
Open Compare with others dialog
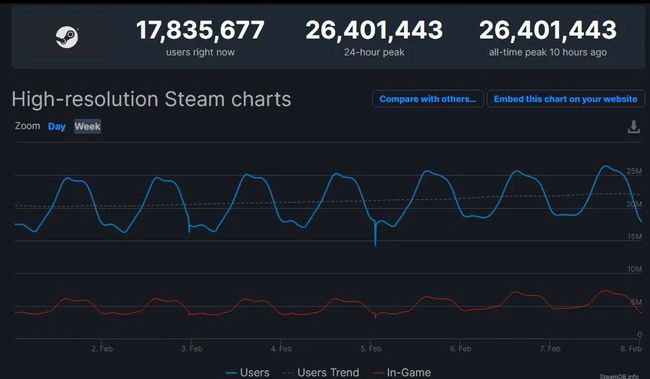coord(428,99)
